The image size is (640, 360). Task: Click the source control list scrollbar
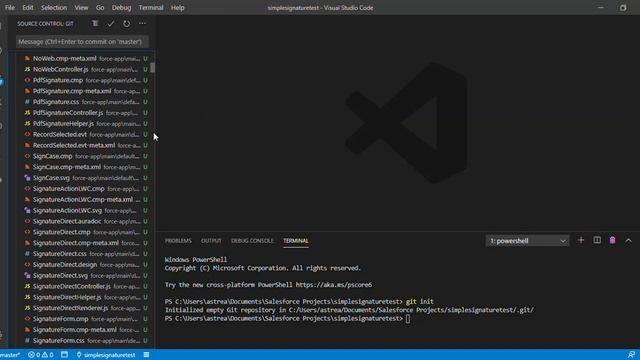pos(153,68)
